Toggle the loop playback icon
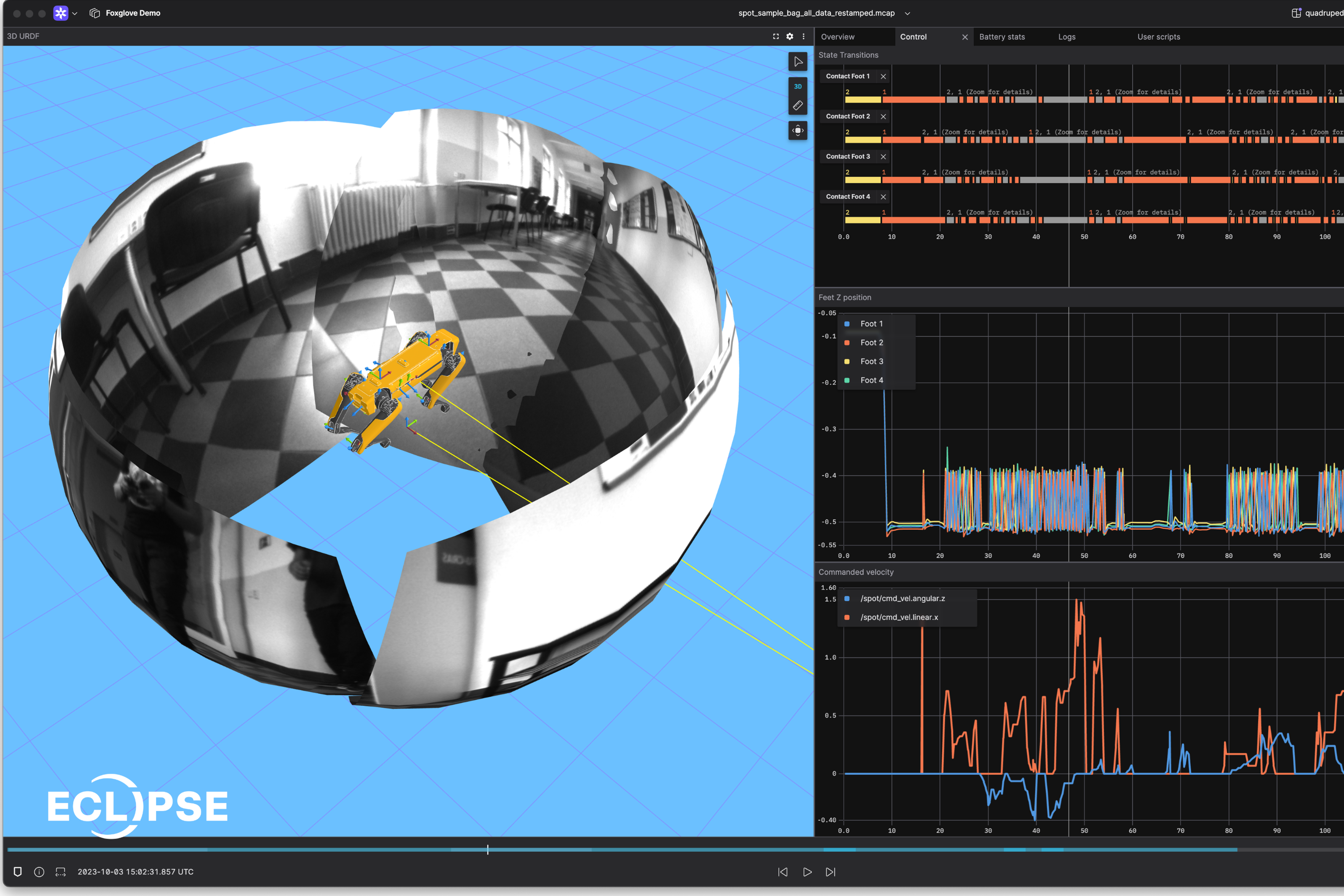The image size is (1344, 896). [61, 872]
